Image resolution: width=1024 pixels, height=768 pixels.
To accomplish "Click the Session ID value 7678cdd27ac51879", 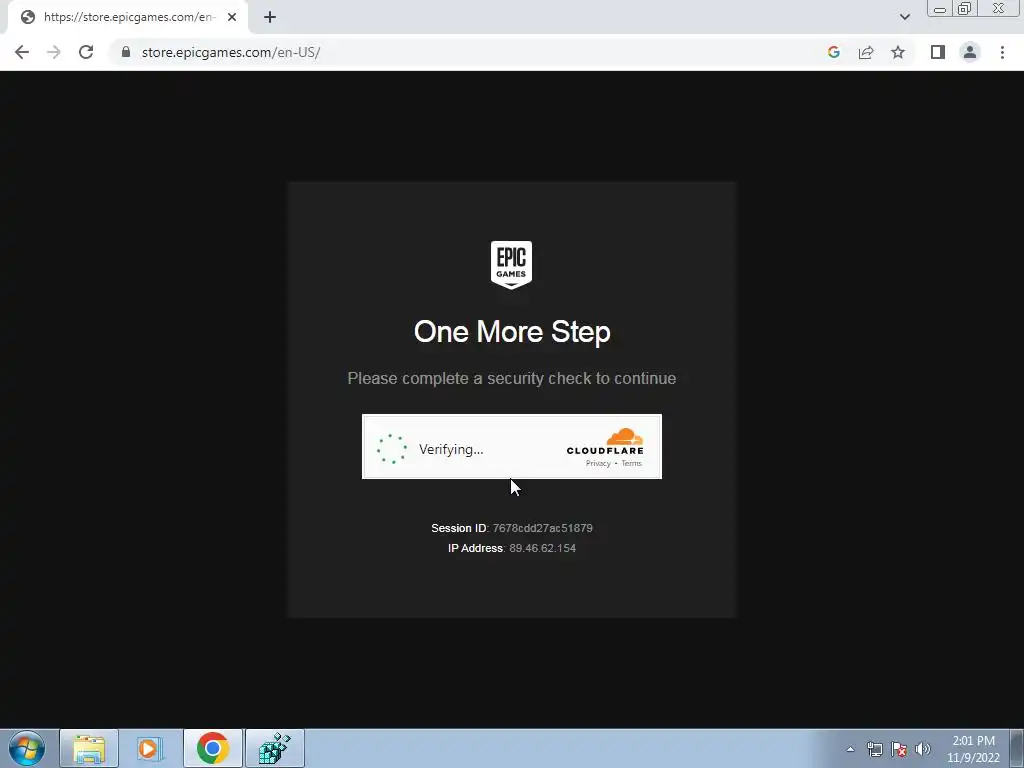I will (x=542, y=528).
